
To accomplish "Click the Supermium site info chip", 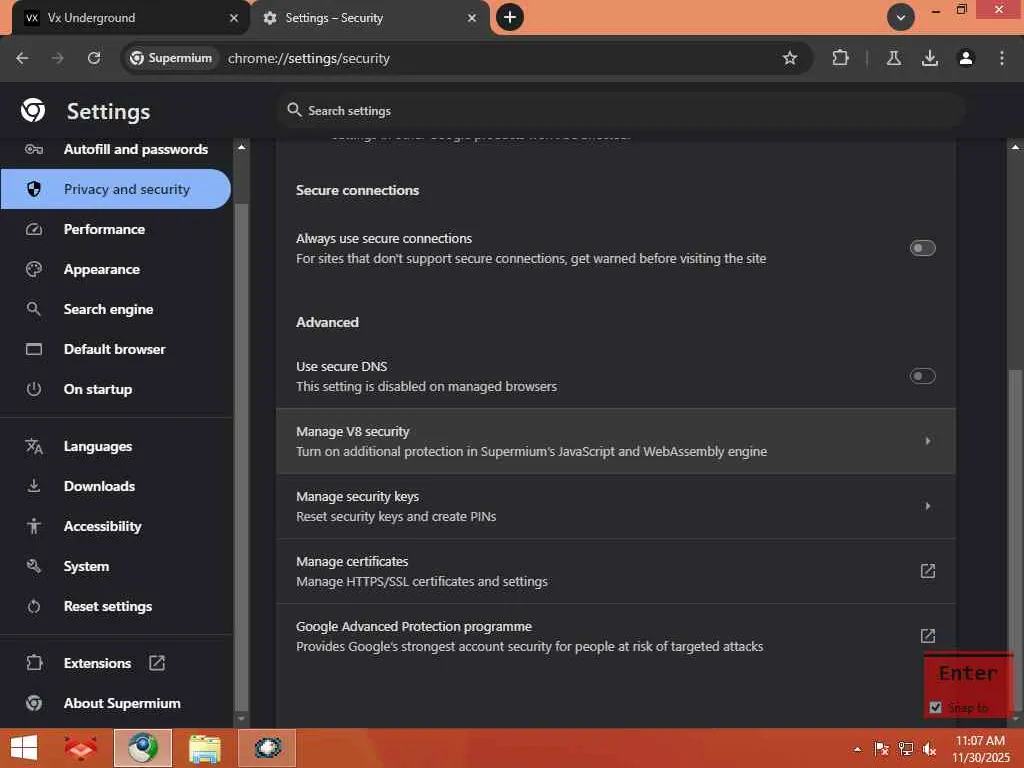I will [x=171, y=58].
